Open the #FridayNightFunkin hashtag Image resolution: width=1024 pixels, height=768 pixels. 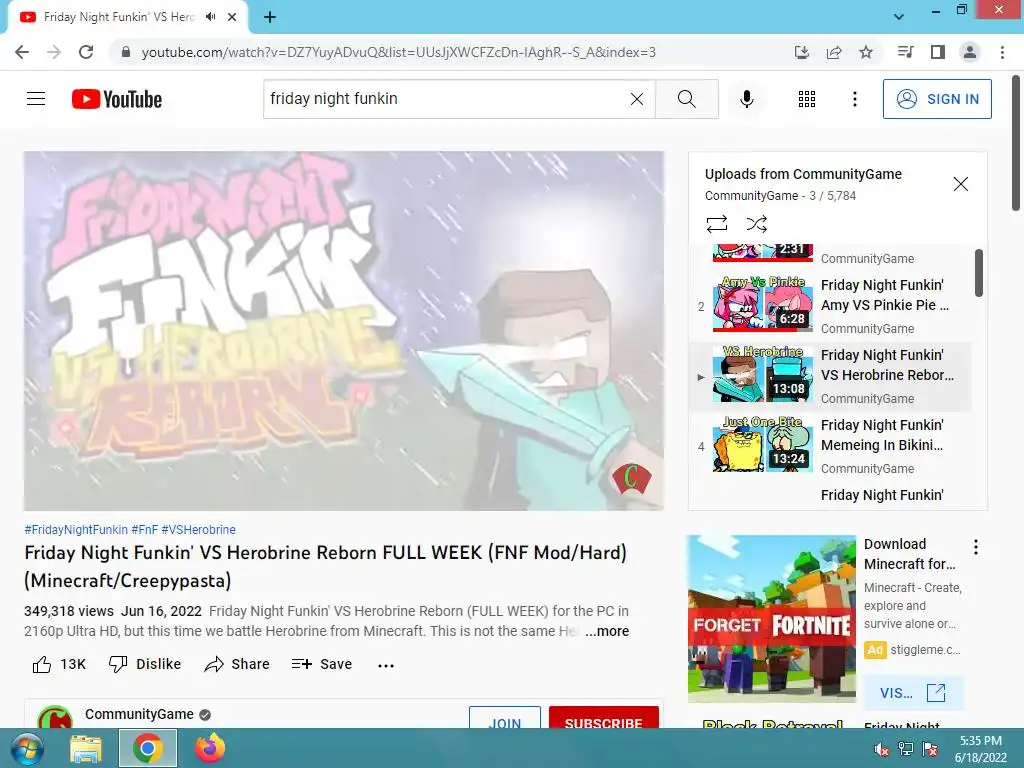tap(76, 530)
